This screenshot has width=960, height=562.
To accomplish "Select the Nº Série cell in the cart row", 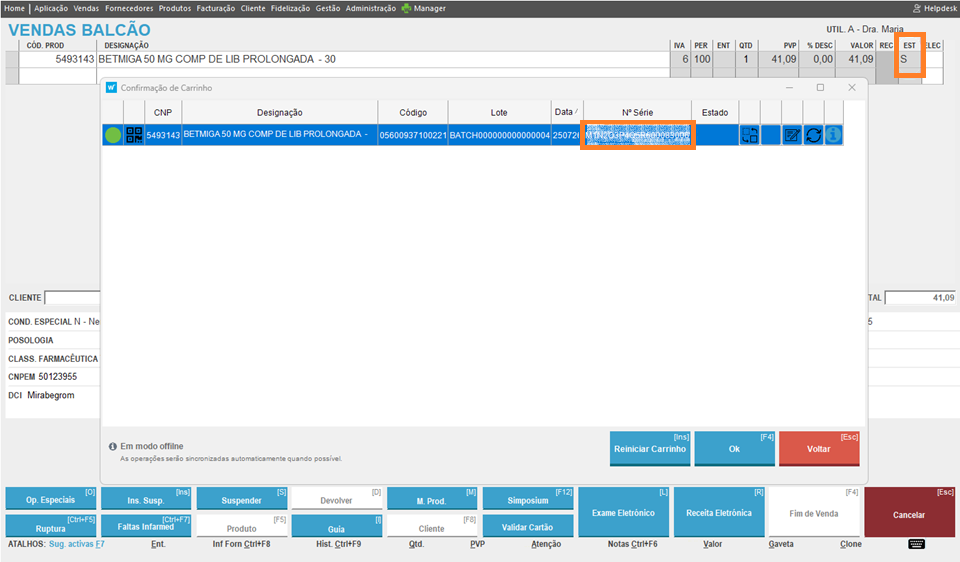I will (x=638, y=135).
